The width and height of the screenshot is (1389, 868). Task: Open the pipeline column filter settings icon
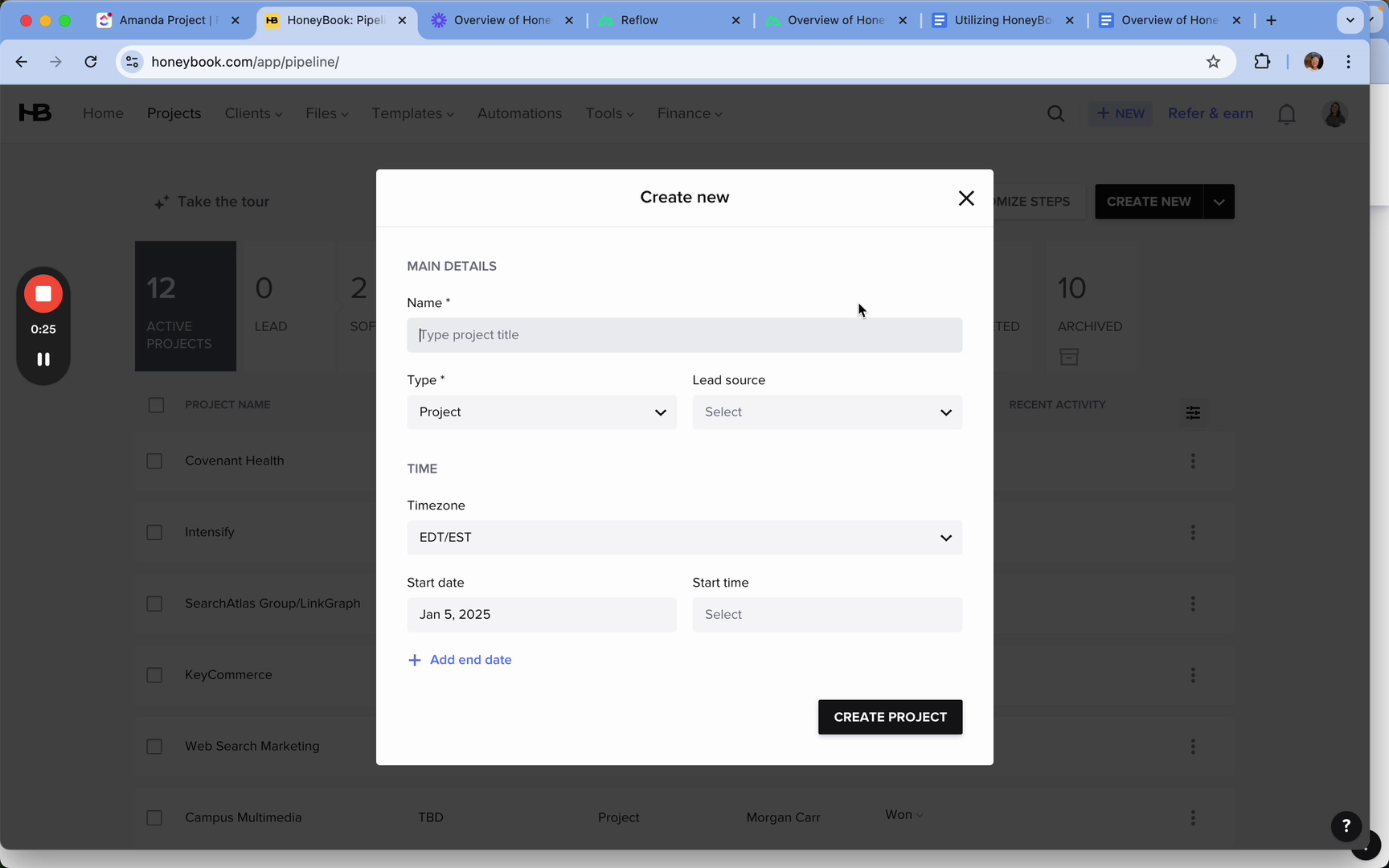click(x=1193, y=412)
